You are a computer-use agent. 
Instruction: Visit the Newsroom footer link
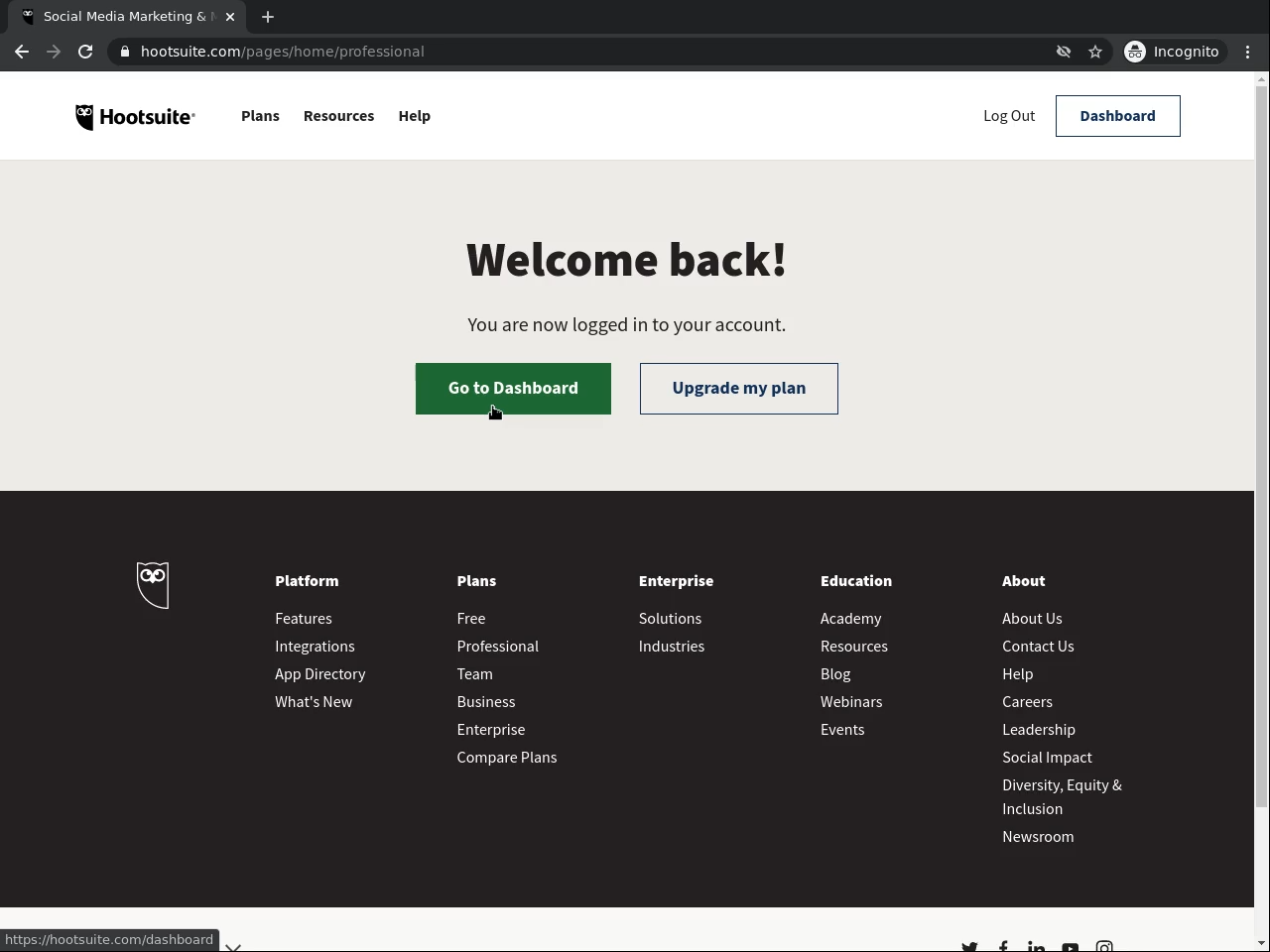click(x=1038, y=836)
